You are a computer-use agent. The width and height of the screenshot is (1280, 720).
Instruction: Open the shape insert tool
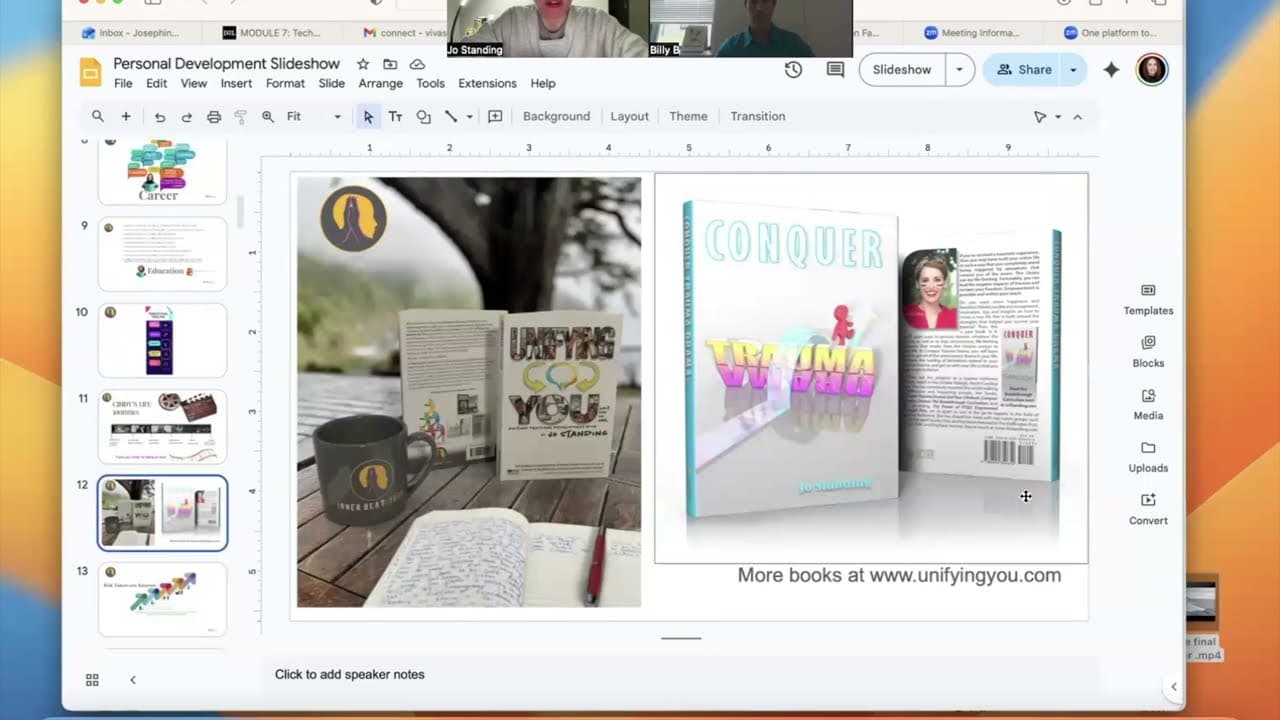click(x=423, y=117)
